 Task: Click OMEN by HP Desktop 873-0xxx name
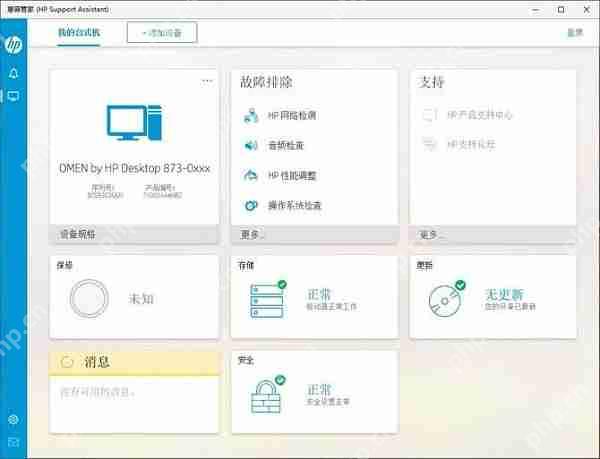pyautogui.click(x=134, y=168)
